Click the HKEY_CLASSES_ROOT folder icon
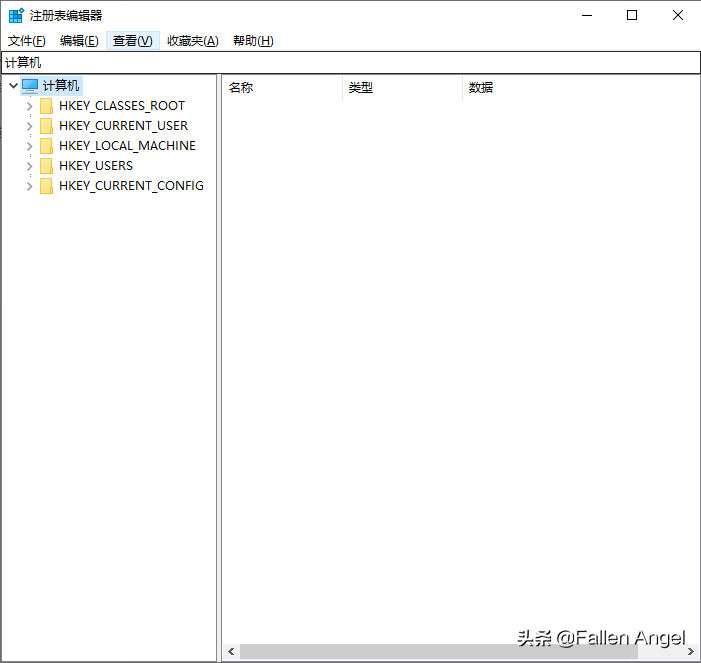Image resolution: width=701 pixels, height=663 pixels. coord(46,106)
